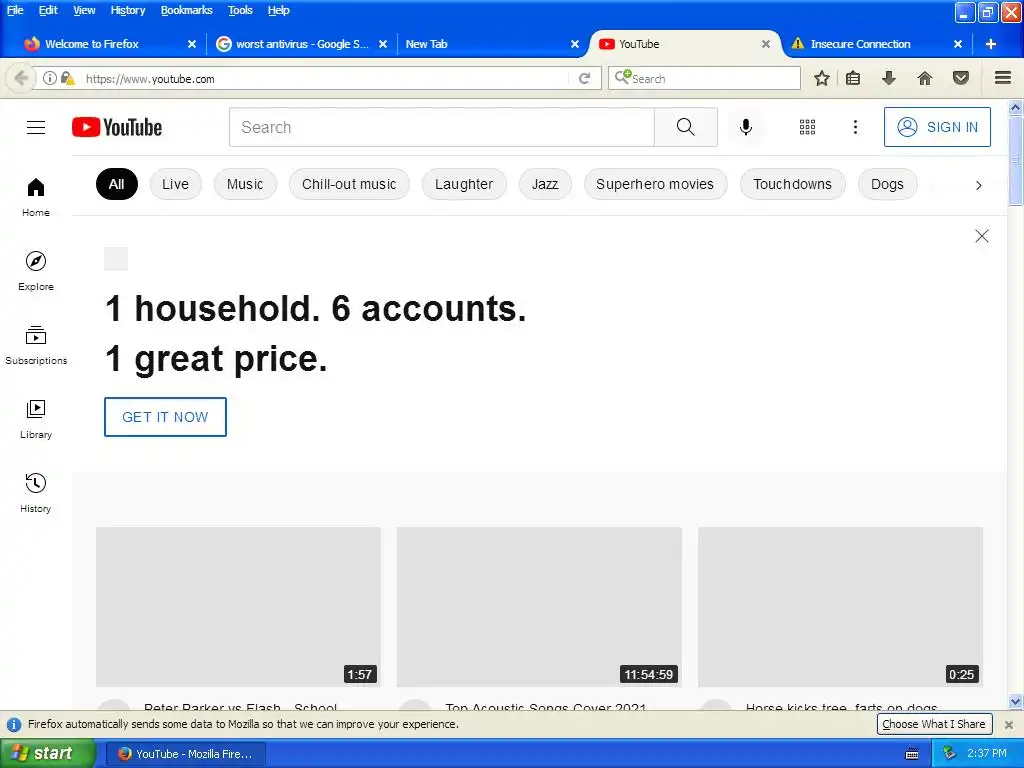Open the History menu in menu bar
The image size is (1024, 768).
(x=127, y=10)
